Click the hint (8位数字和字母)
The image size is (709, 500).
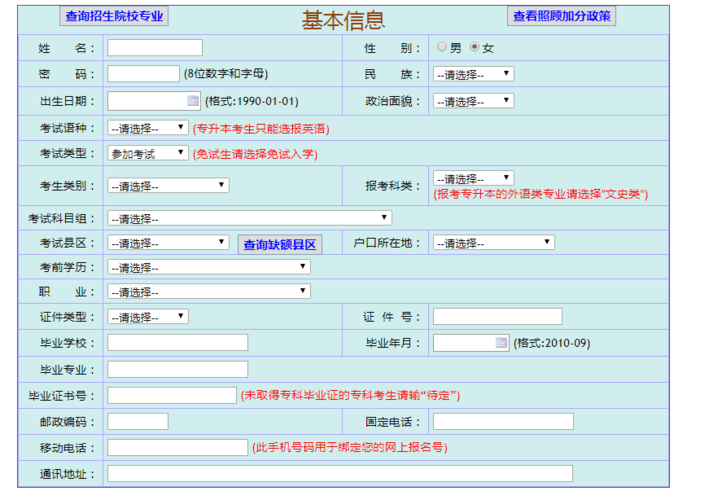(x=226, y=74)
